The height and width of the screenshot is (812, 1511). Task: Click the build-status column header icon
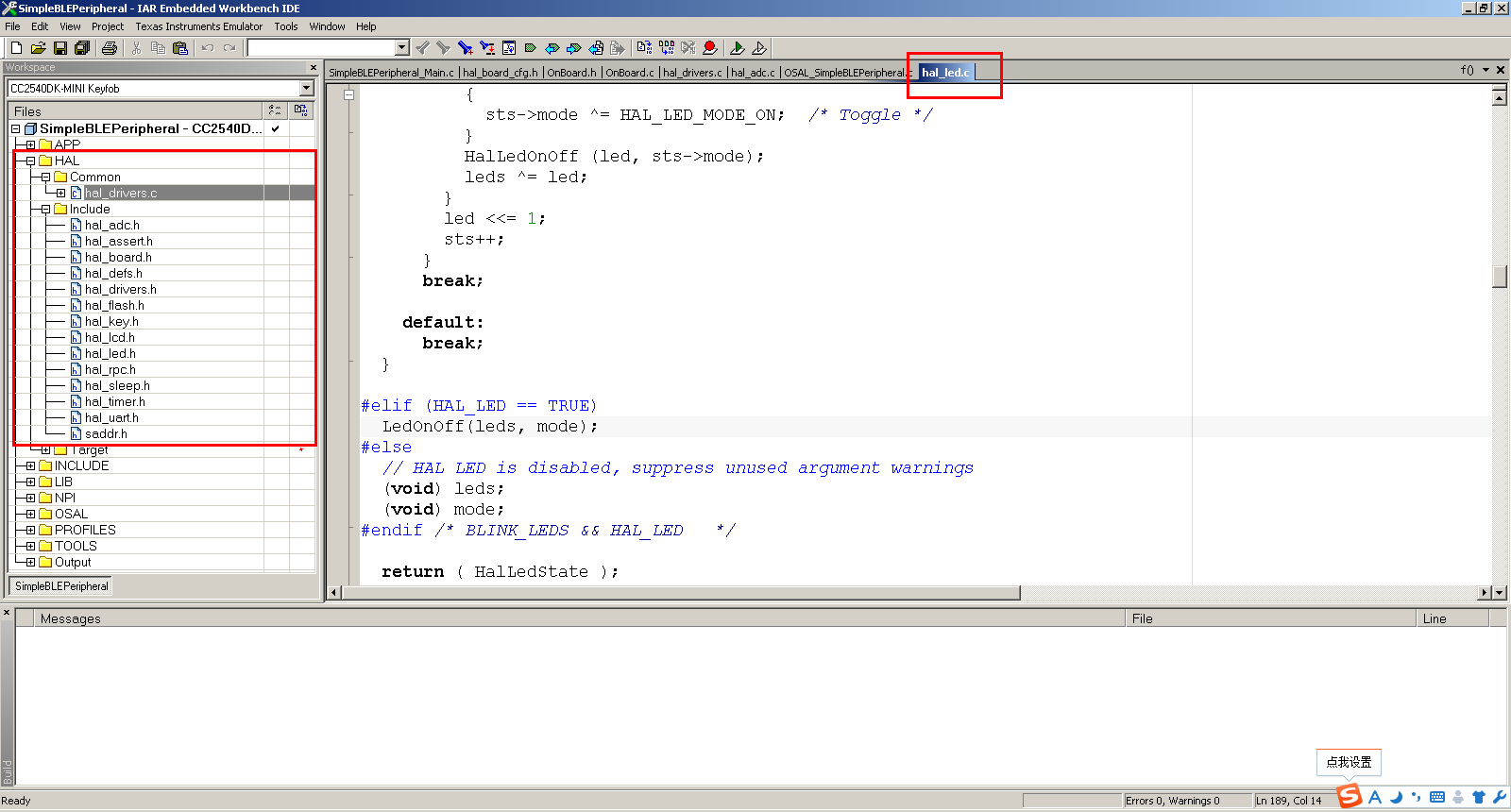tap(300, 110)
